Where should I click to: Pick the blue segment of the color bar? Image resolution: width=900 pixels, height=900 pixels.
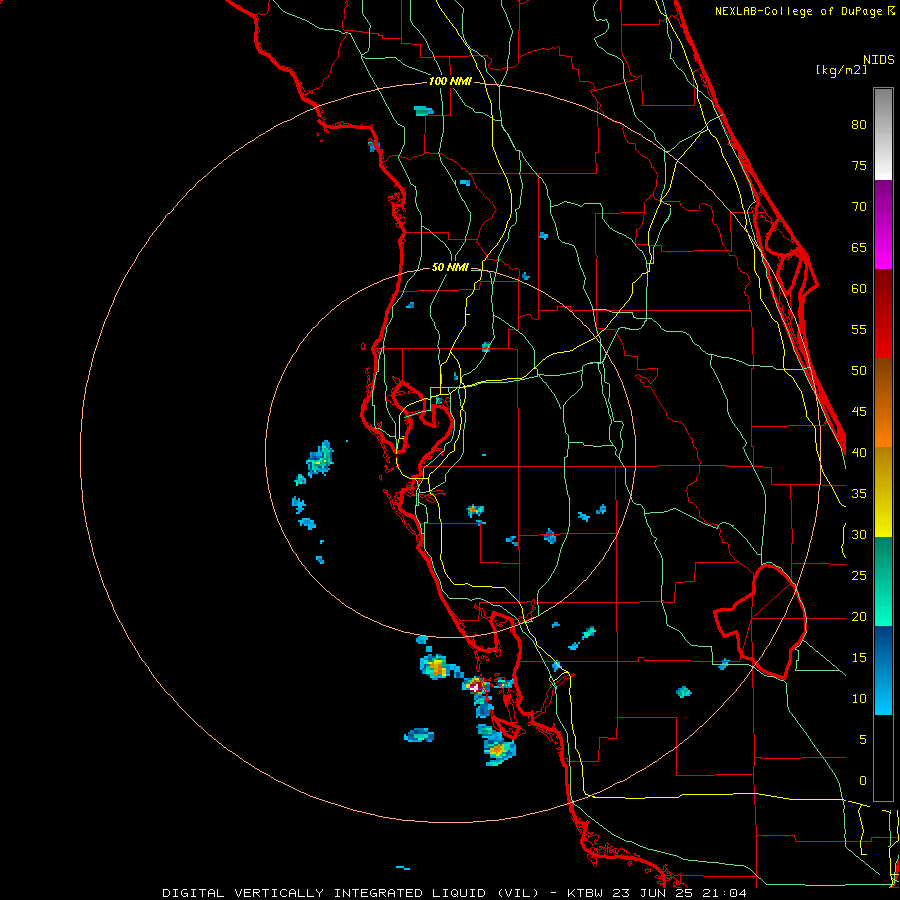click(x=883, y=670)
